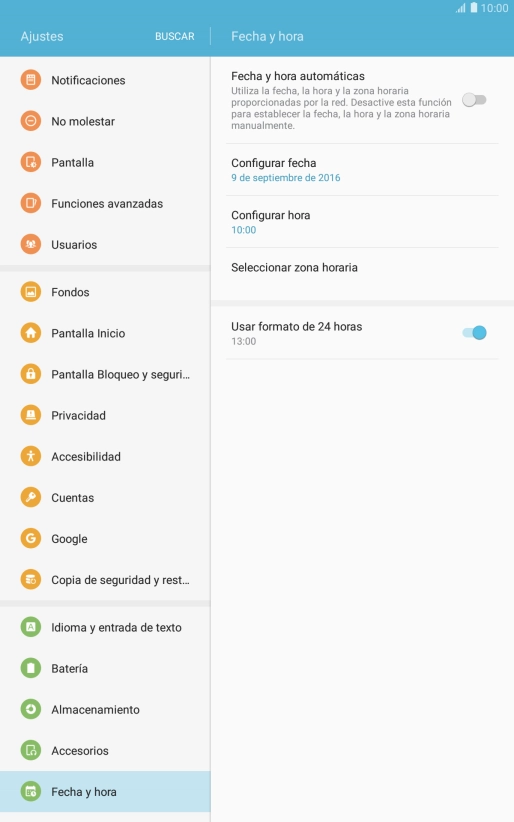Tap the Pantalla Inicio home icon

point(30,333)
